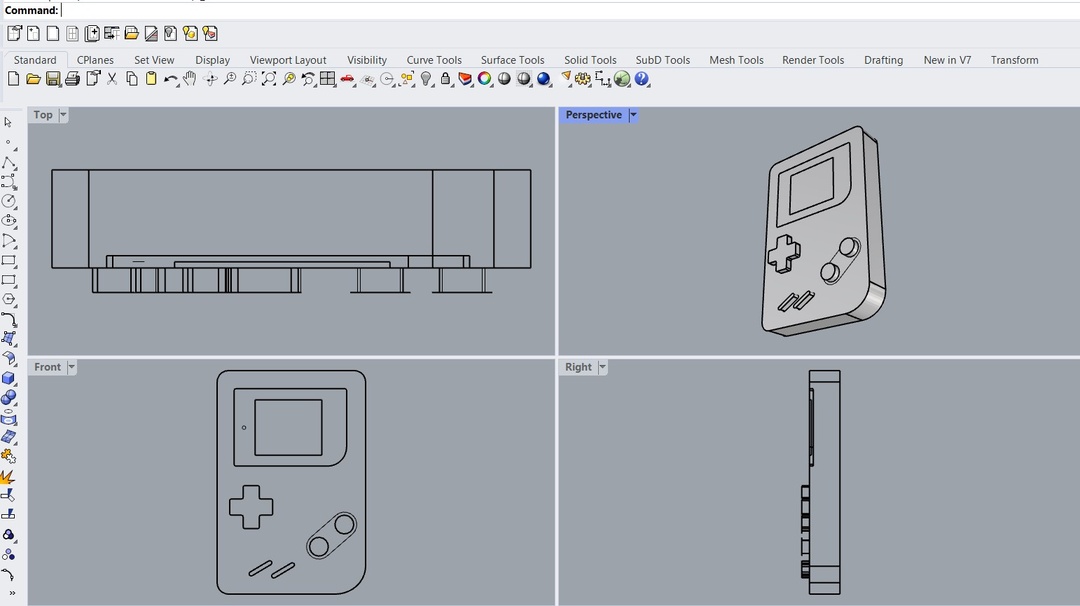1080x606 pixels.
Task: Expand more sidebar tools with double chevron
Action: (x=12, y=593)
